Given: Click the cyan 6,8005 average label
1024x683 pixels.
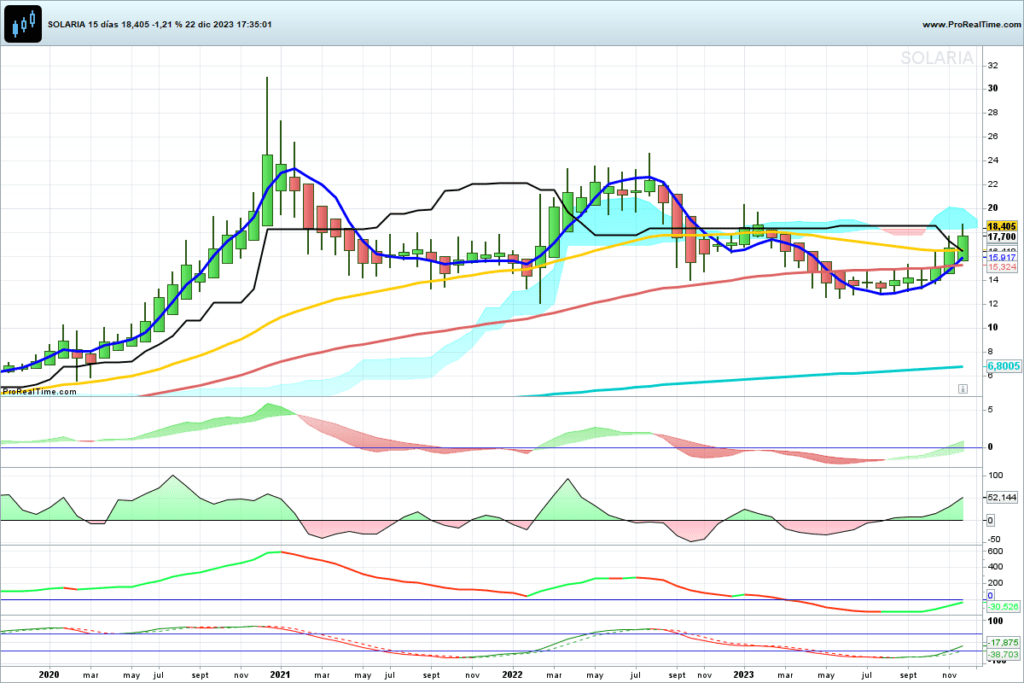Looking at the screenshot, I should pos(1003,366).
